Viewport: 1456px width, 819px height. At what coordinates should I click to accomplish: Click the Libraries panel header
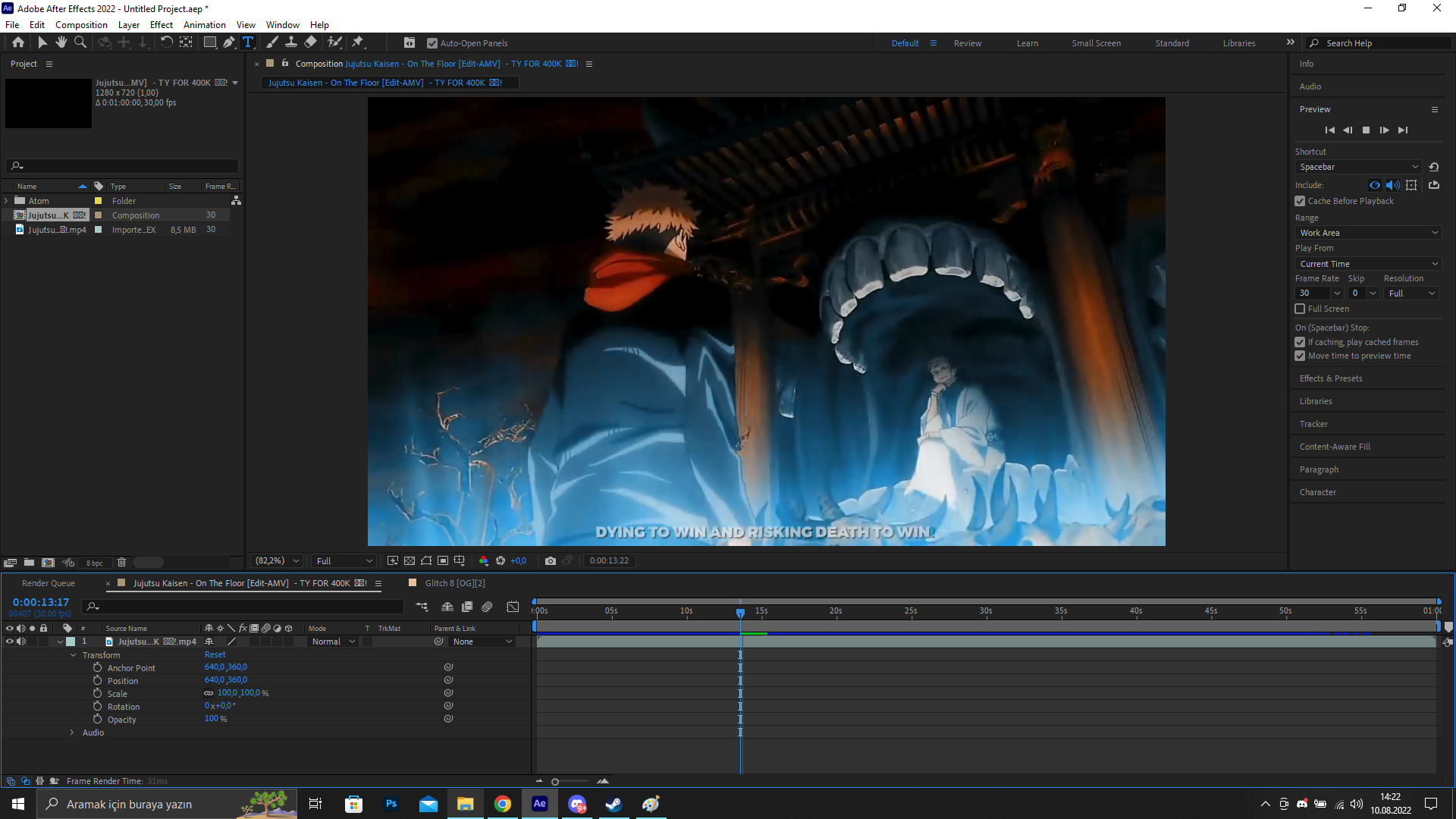(x=1316, y=400)
